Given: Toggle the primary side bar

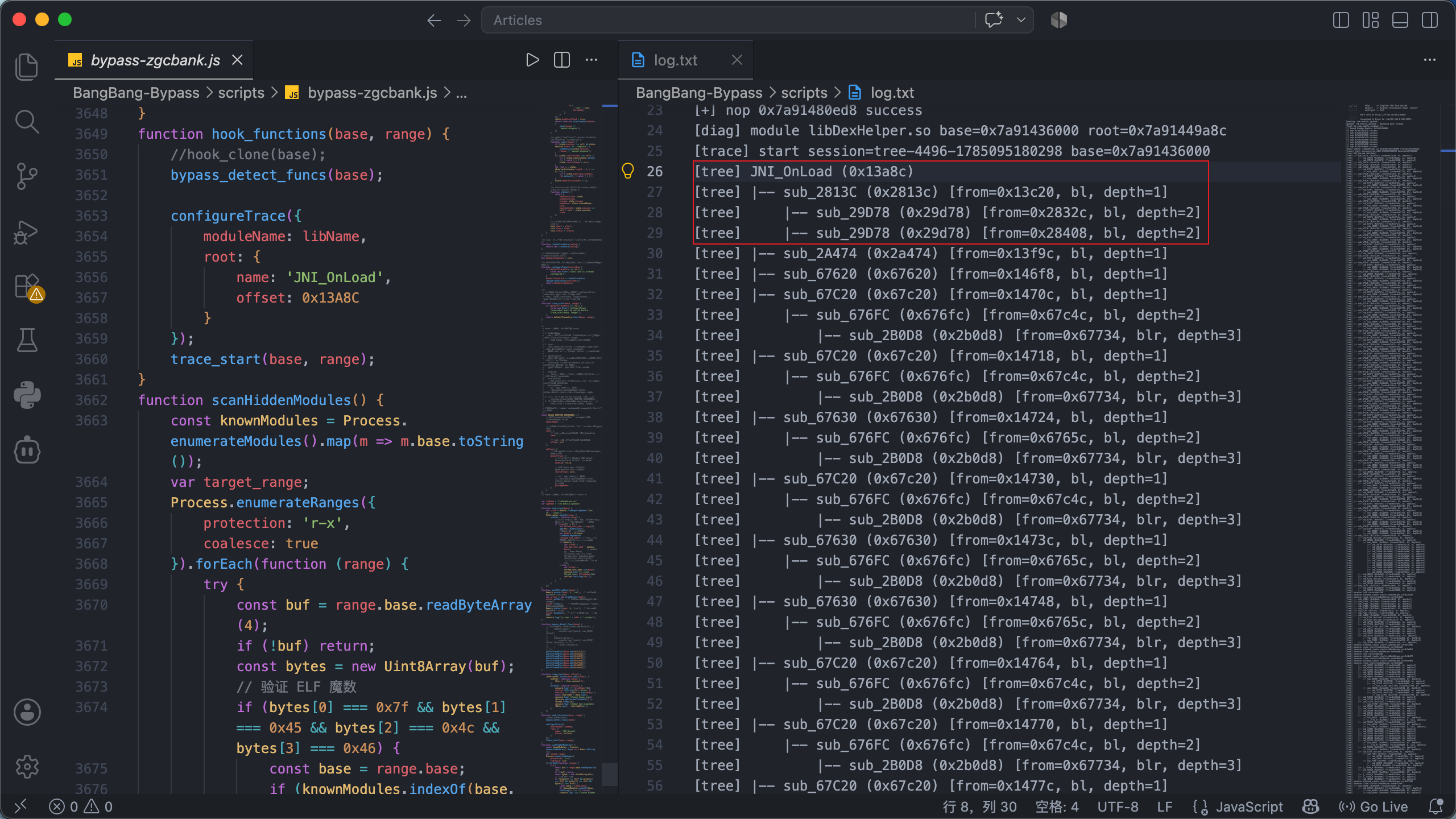Looking at the screenshot, I should click(x=1341, y=20).
